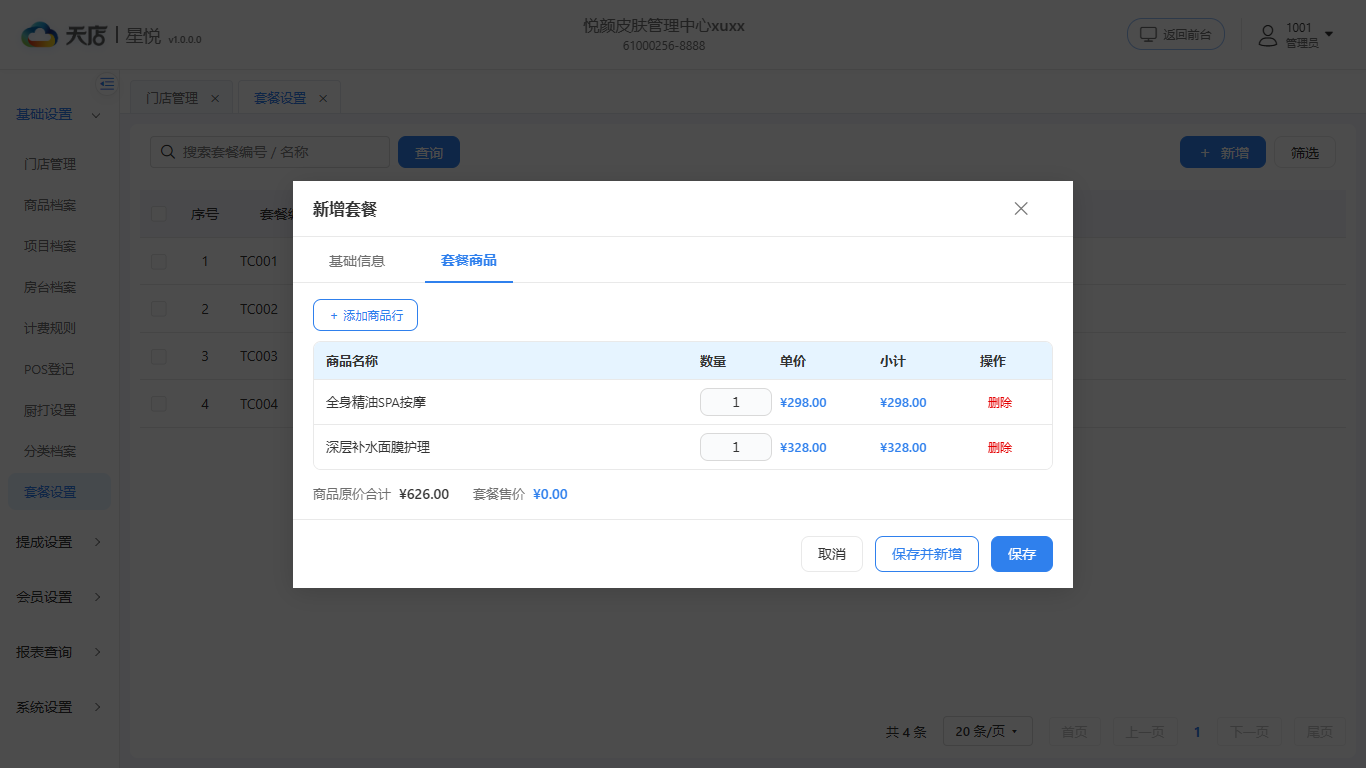Delete the 全身精油SPA按摩 row

tap(1000, 402)
